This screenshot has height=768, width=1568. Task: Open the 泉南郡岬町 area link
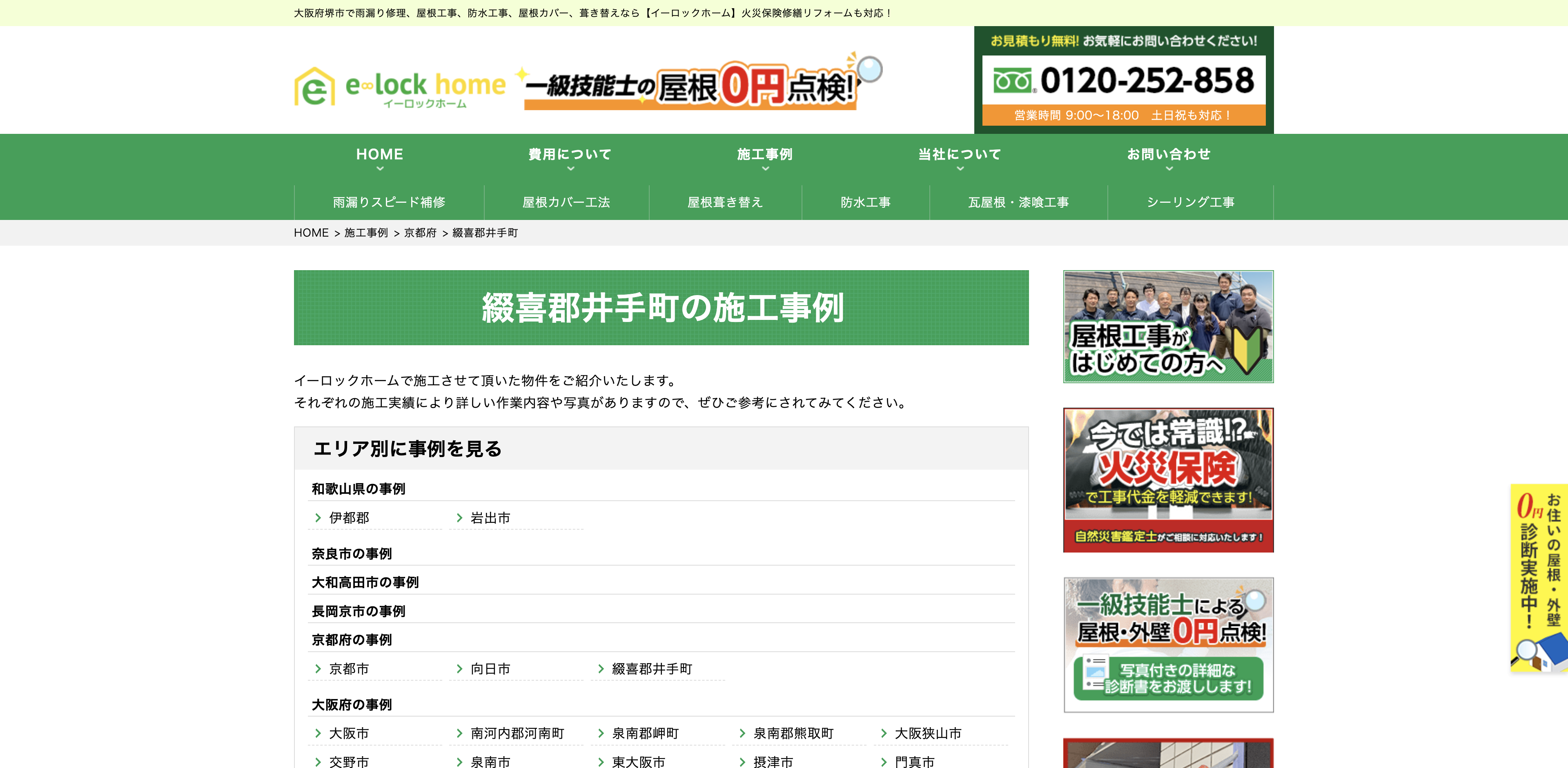tap(645, 733)
